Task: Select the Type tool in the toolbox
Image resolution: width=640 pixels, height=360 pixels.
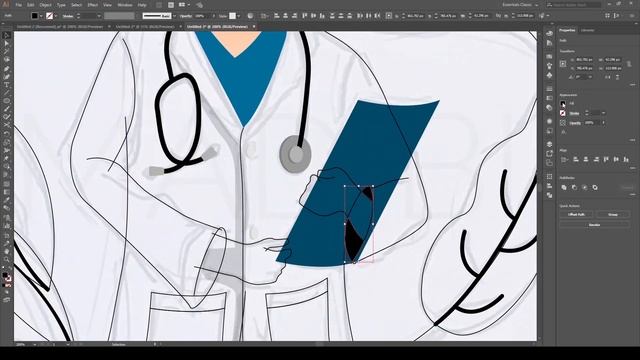Action: [x=7, y=85]
